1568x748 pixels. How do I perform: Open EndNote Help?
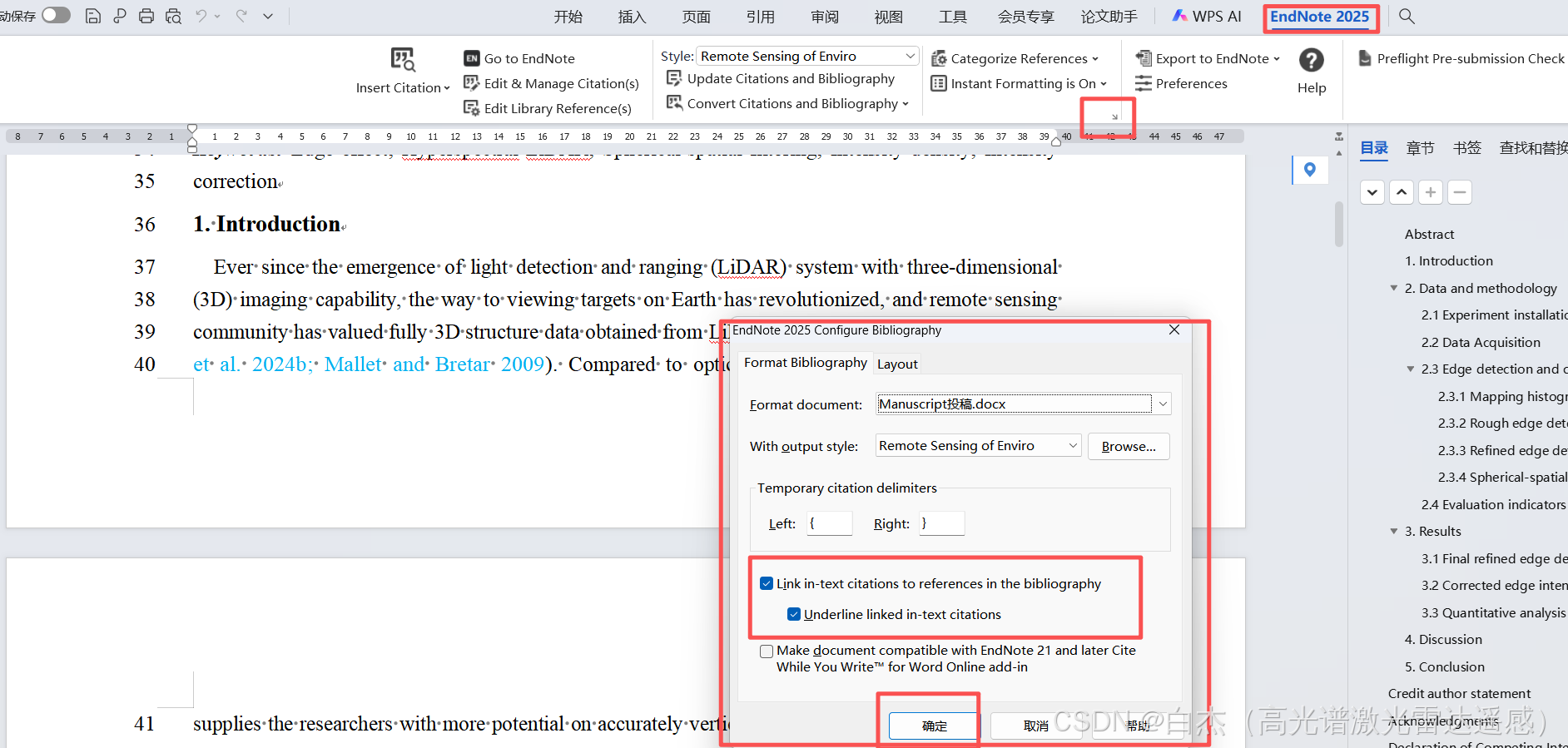click(x=1312, y=72)
